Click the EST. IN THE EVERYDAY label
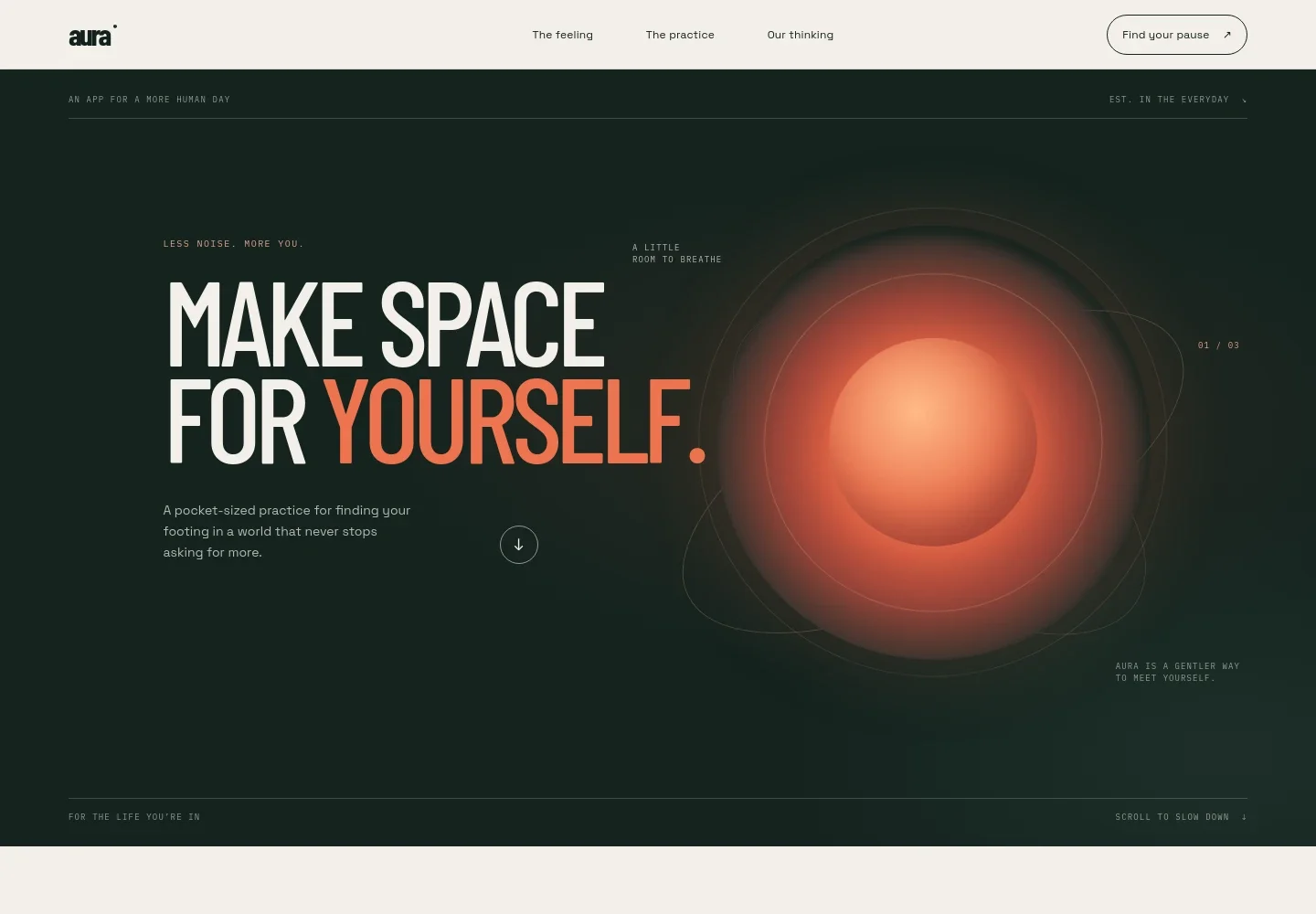Image resolution: width=1316 pixels, height=914 pixels. click(x=1169, y=100)
